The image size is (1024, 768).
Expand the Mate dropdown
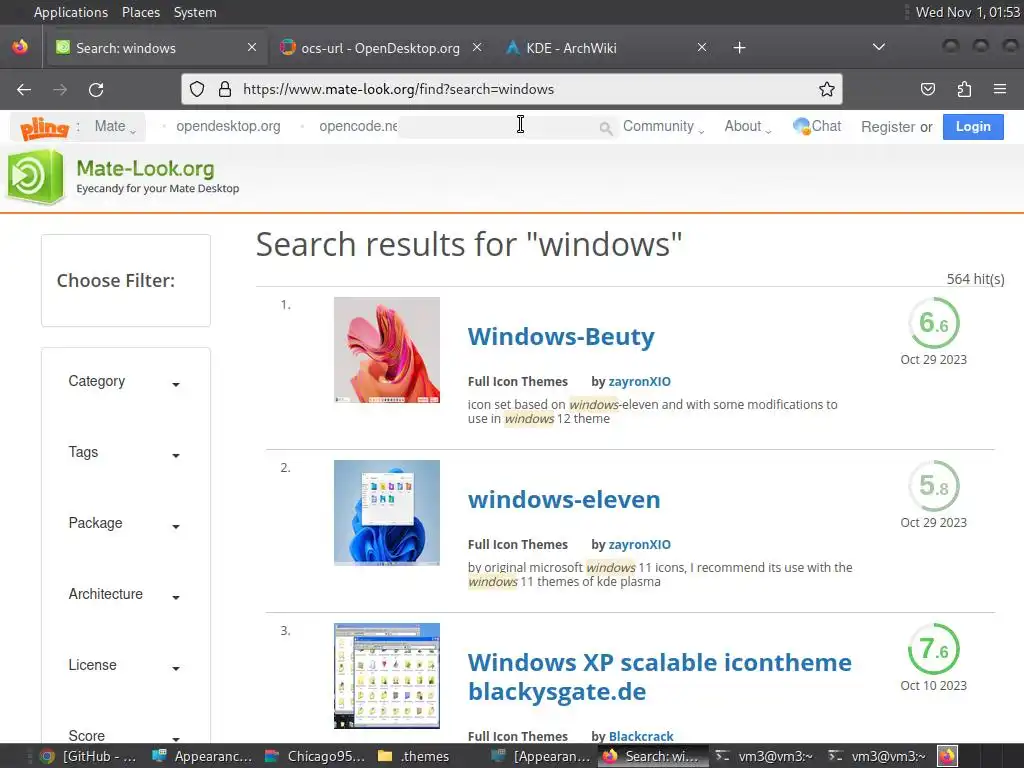(115, 127)
